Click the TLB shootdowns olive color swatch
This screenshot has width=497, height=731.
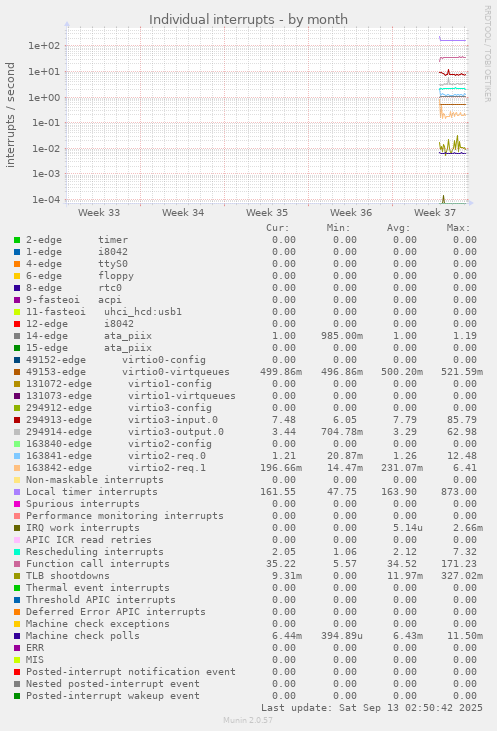[17, 576]
